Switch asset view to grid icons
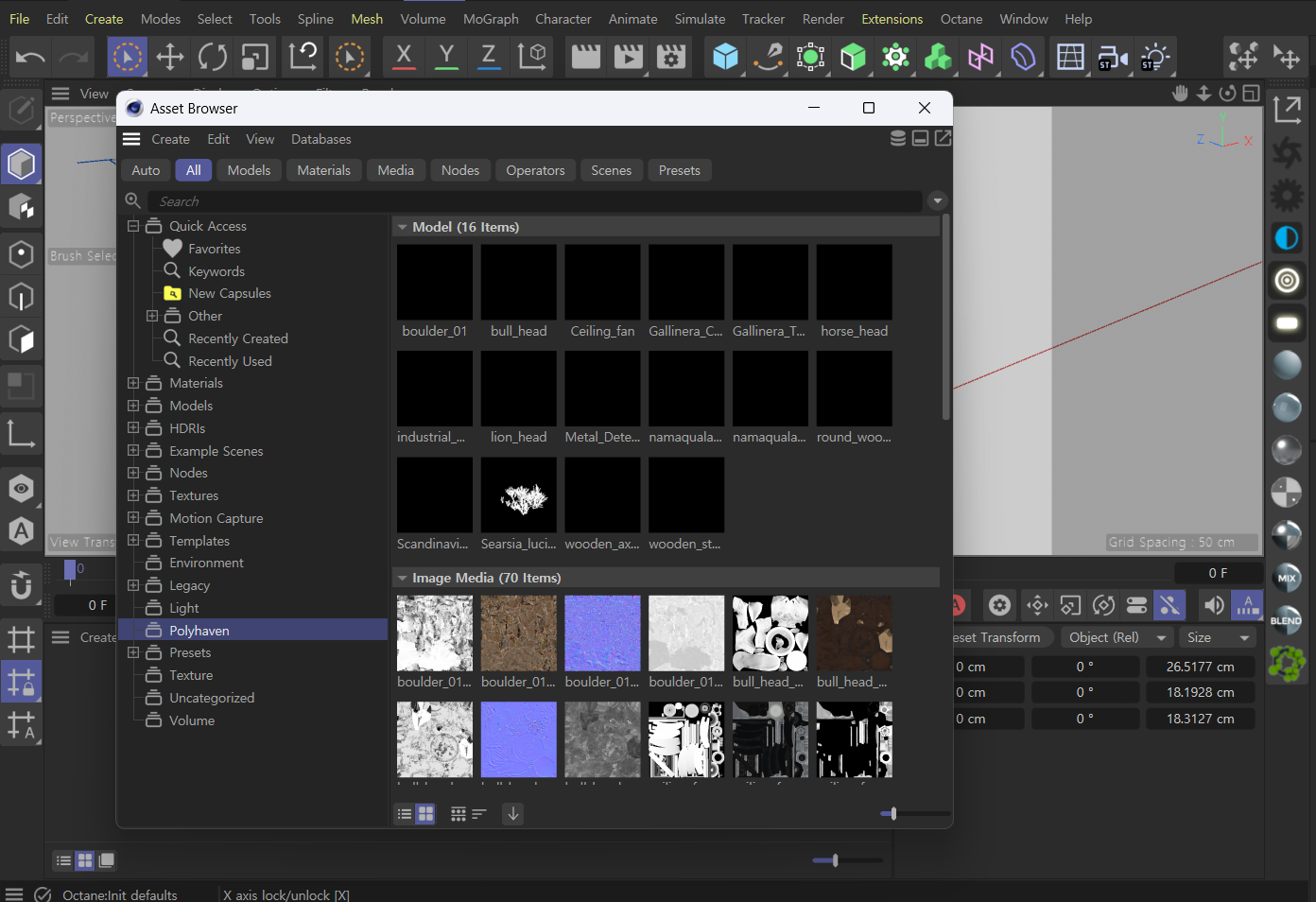Viewport: 1316px width, 902px height. tap(425, 814)
